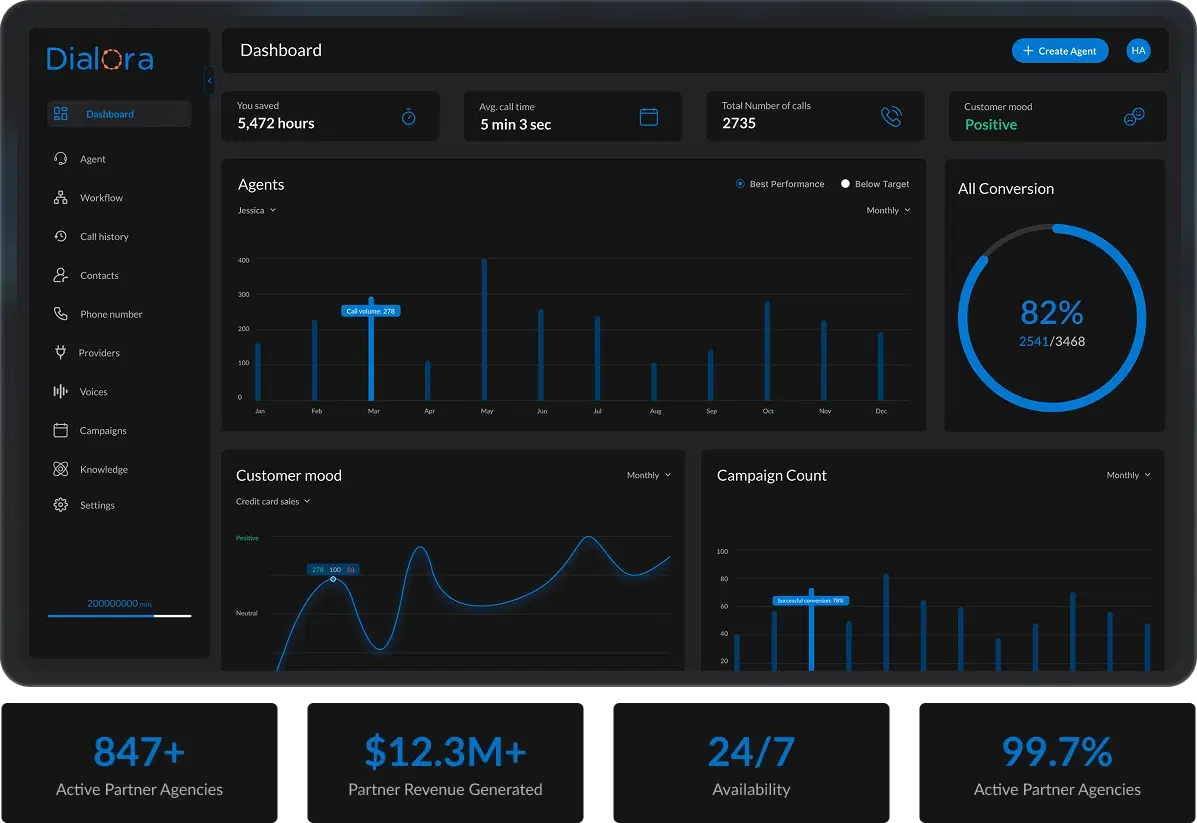The image size is (1197, 823).
Task: Open the Campaigns section
Action: (102, 430)
